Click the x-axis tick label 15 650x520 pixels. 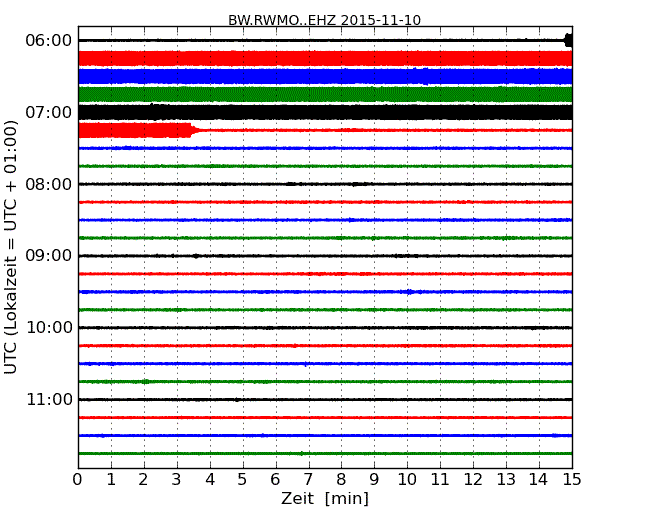point(572,479)
